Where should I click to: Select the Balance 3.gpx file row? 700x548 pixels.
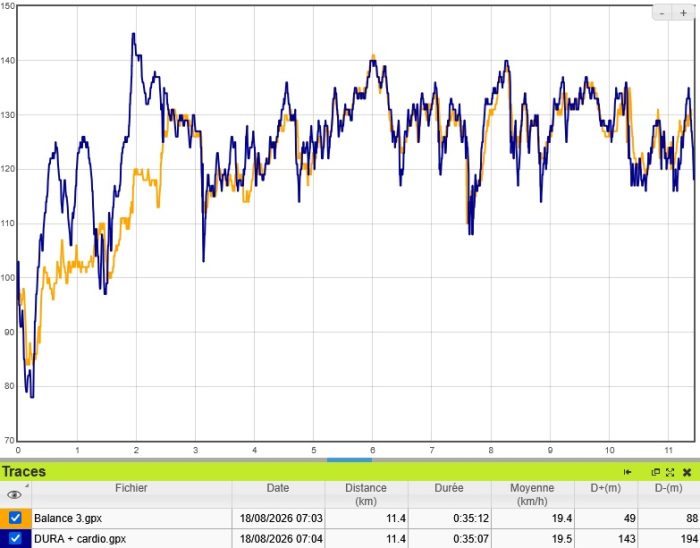(350, 518)
